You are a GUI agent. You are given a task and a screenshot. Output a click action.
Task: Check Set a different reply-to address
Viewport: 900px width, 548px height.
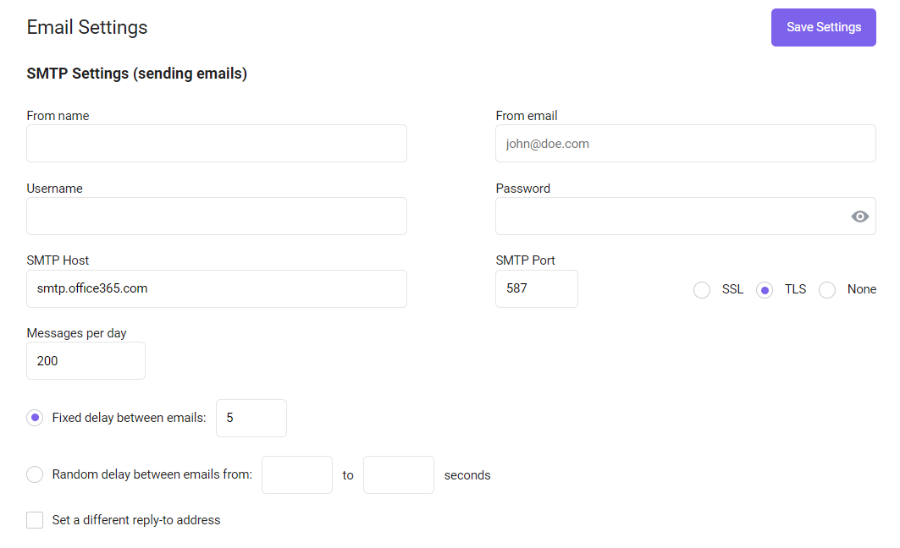(34, 520)
